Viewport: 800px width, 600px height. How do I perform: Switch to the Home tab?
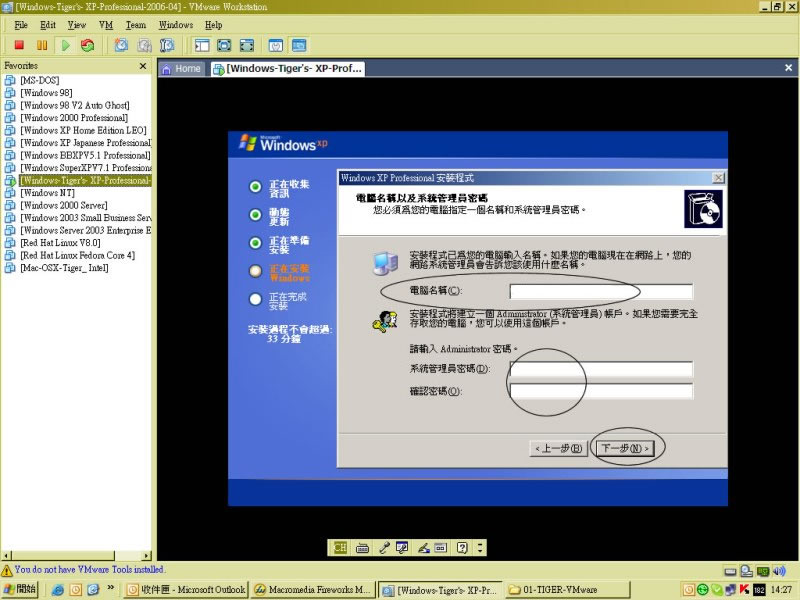click(x=182, y=69)
